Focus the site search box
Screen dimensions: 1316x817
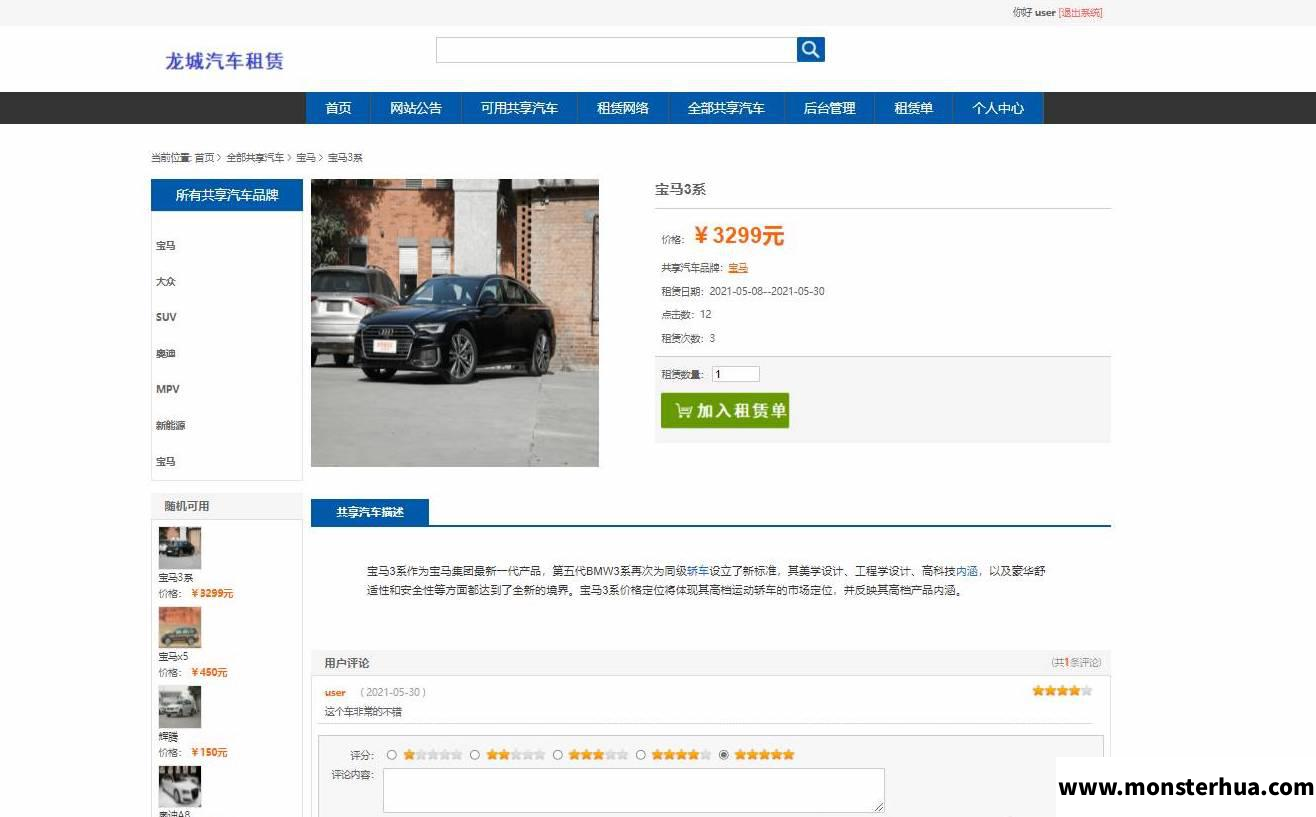pyautogui.click(x=616, y=50)
